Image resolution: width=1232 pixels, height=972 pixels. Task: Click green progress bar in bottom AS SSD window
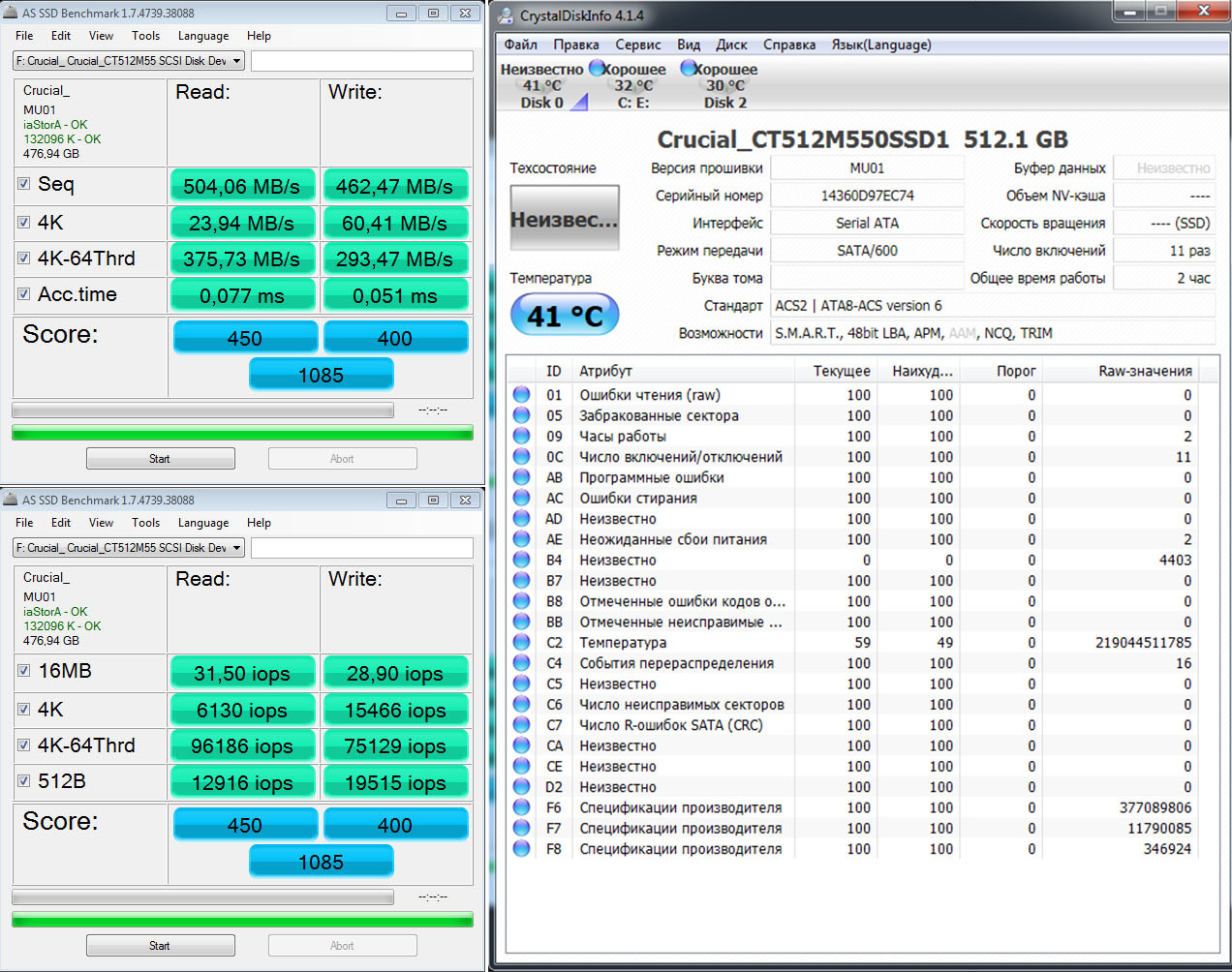click(x=242, y=920)
